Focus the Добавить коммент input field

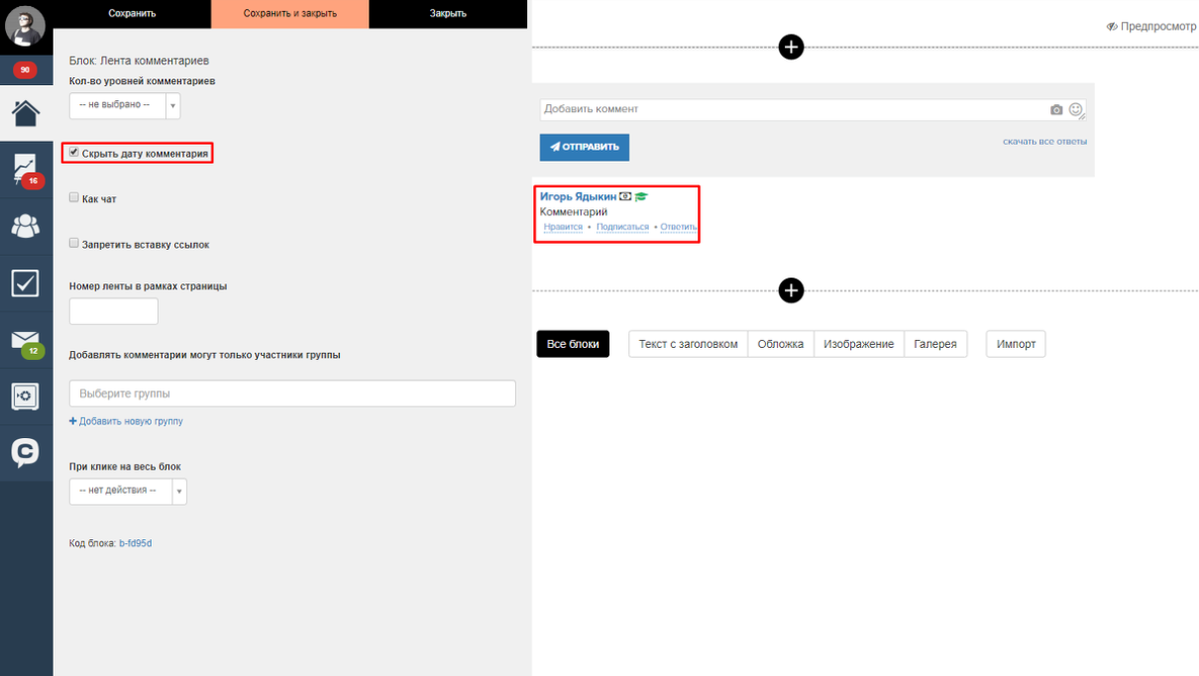(793, 109)
